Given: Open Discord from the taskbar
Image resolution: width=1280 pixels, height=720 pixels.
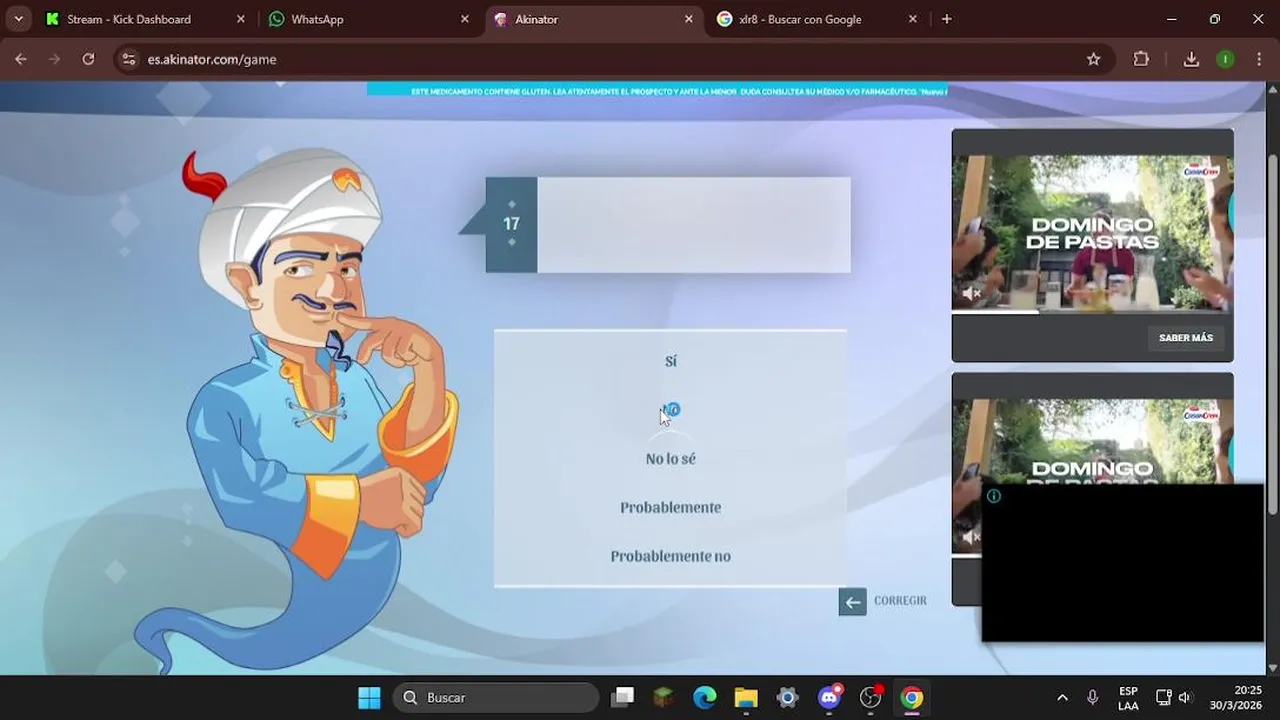Looking at the screenshot, I should coord(829,697).
